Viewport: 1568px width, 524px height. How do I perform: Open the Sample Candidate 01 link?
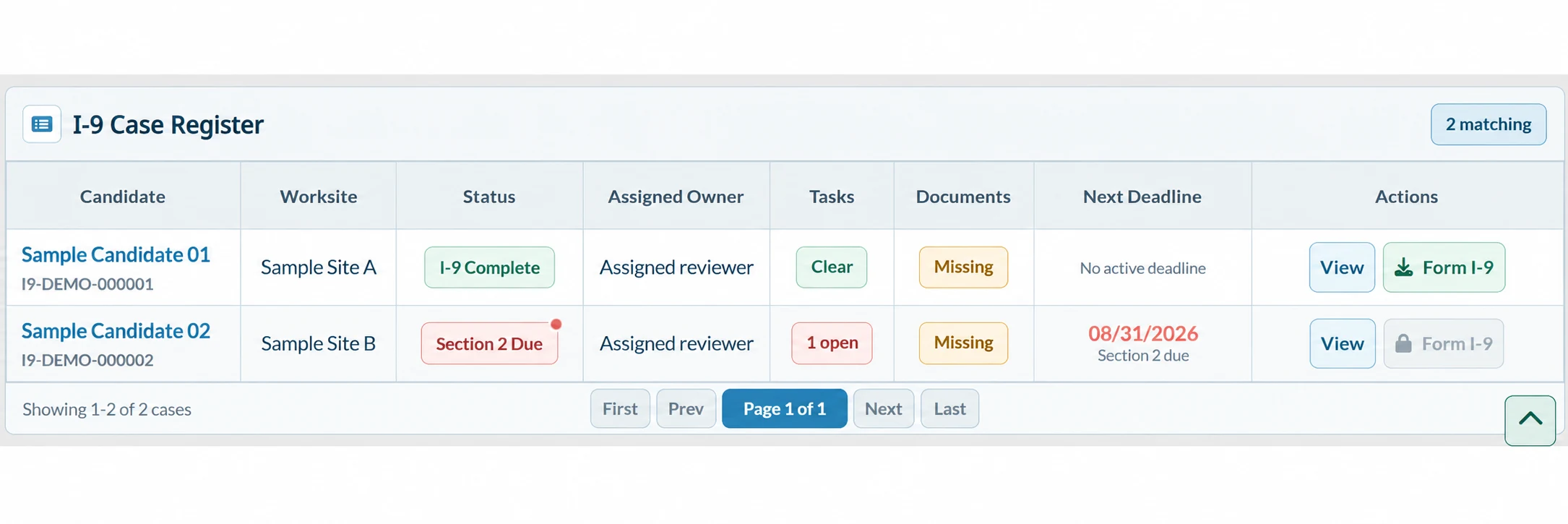[116, 254]
